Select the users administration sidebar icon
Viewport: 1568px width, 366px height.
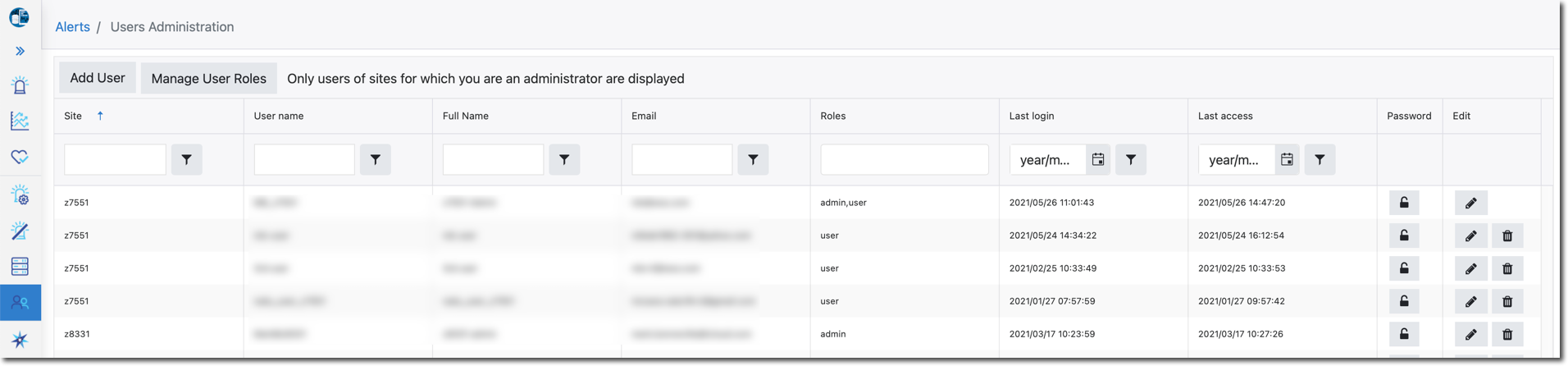coord(21,302)
